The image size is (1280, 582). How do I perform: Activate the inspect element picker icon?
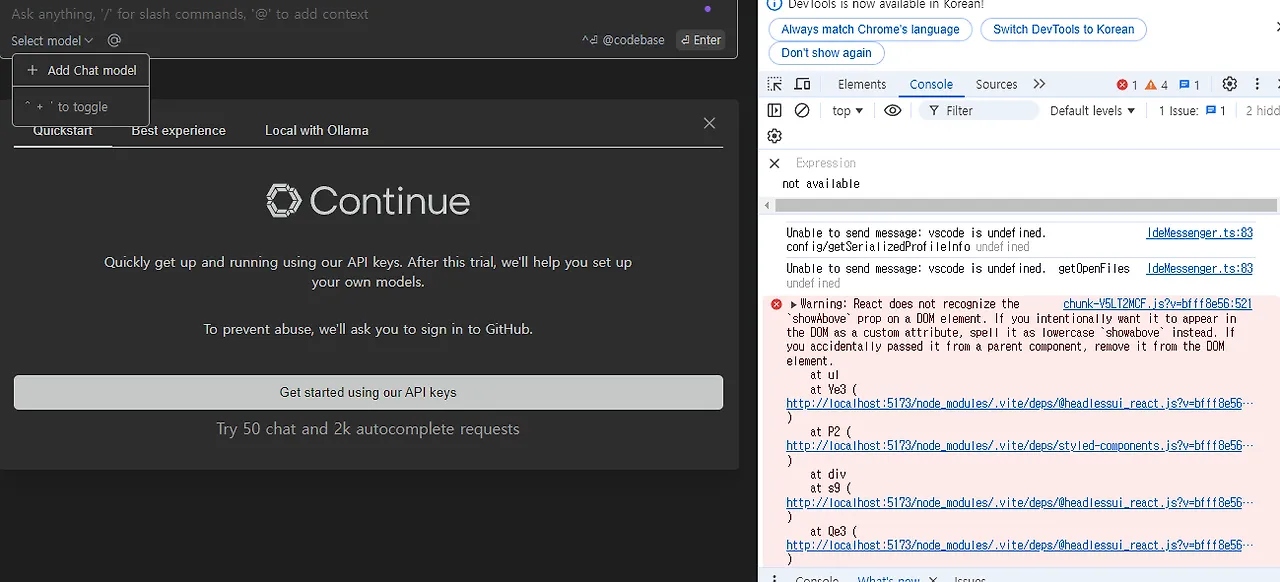click(x=775, y=84)
